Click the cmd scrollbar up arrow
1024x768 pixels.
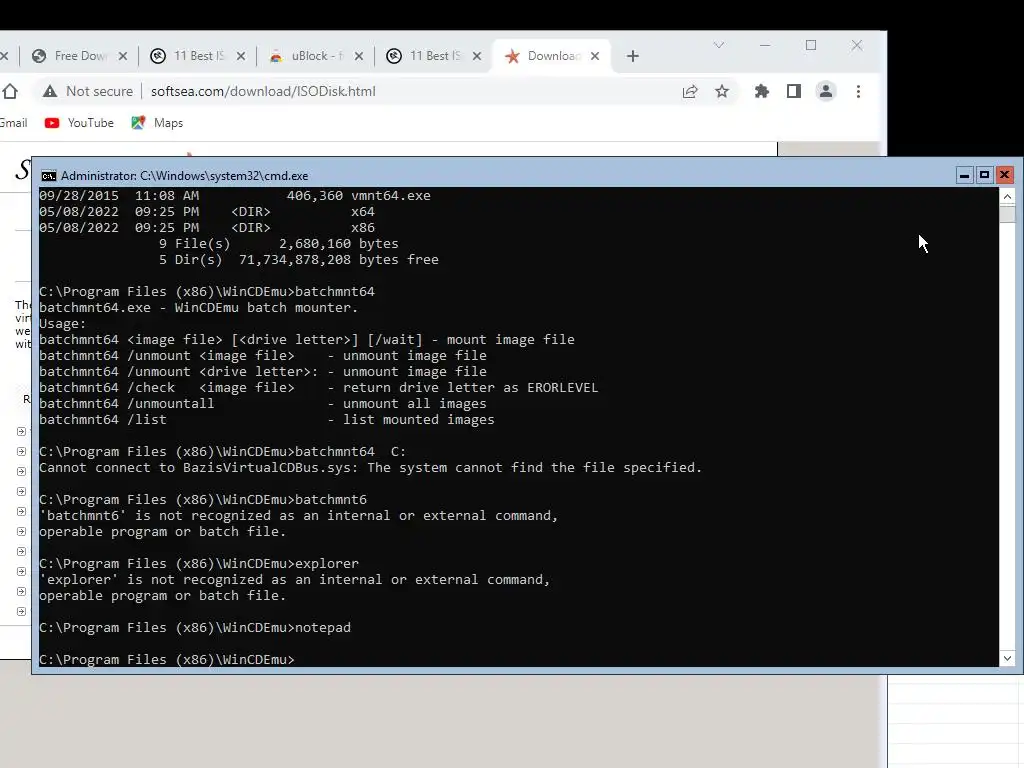1007,196
